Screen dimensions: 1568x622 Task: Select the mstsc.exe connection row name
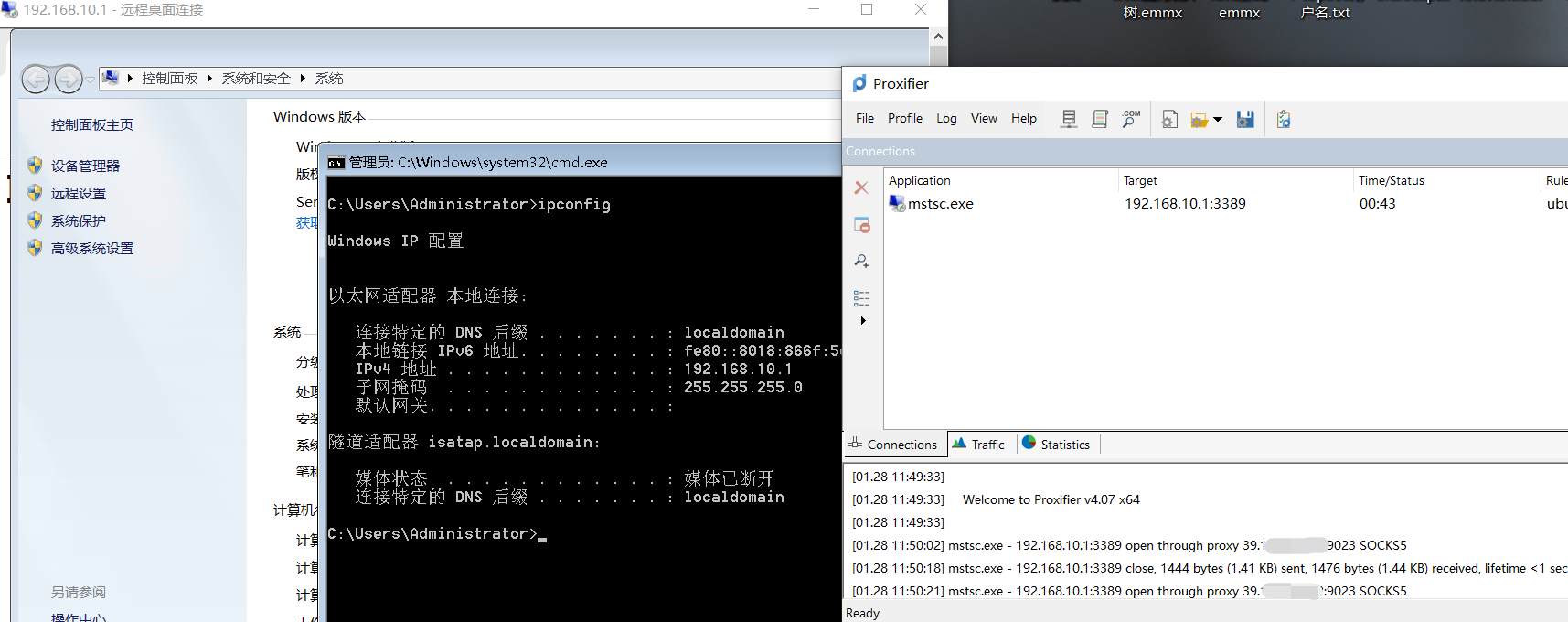[x=941, y=204]
